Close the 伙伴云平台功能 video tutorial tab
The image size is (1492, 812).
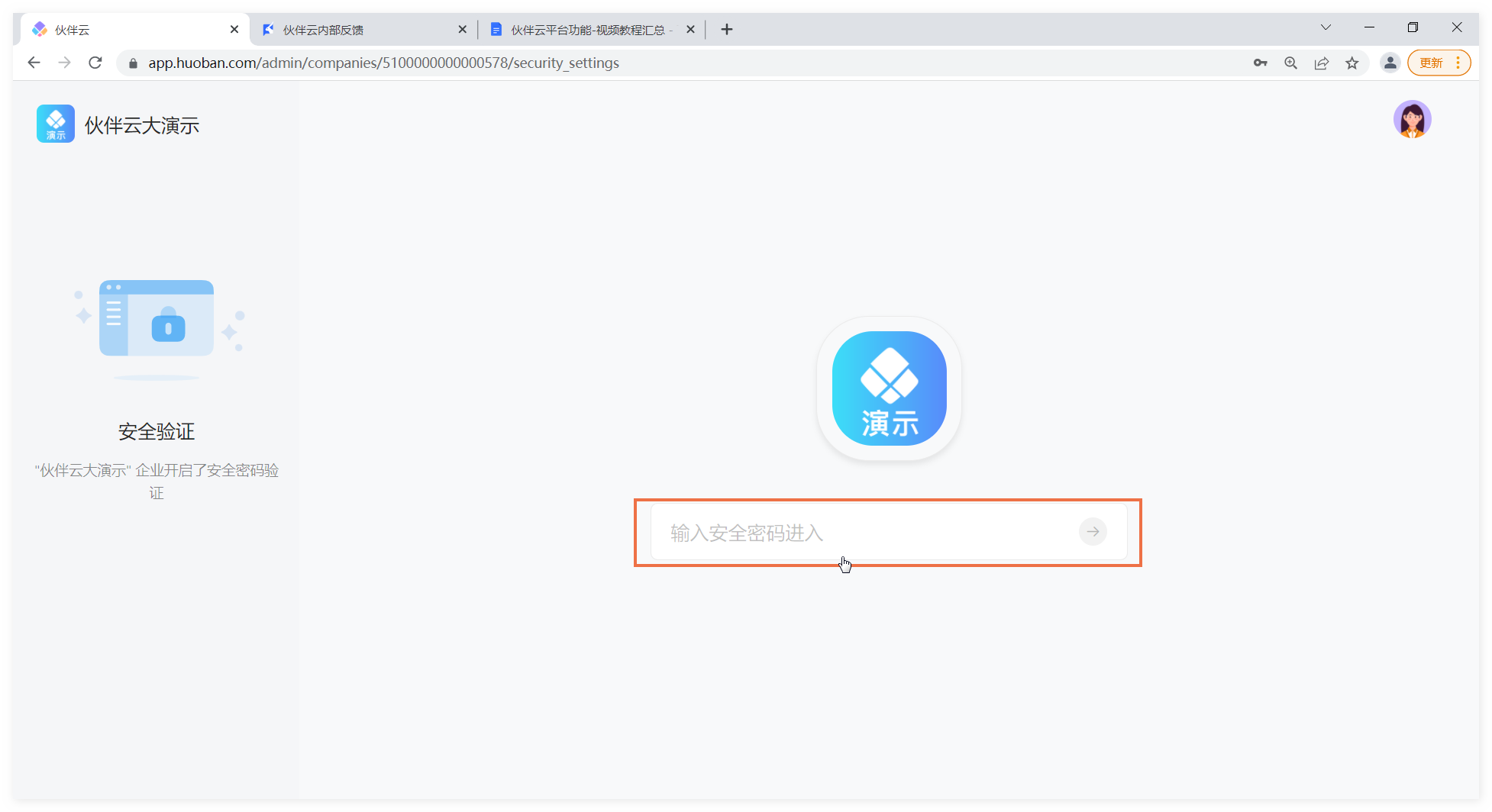[x=690, y=30]
